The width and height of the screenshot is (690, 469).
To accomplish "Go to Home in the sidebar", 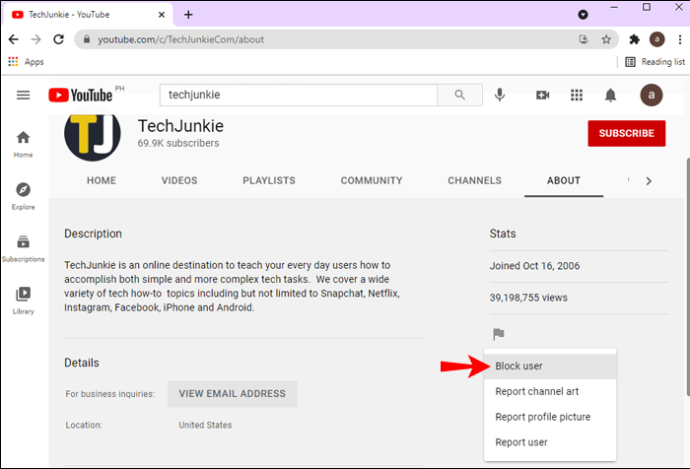I will pyautogui.click(x=23, y=144).
